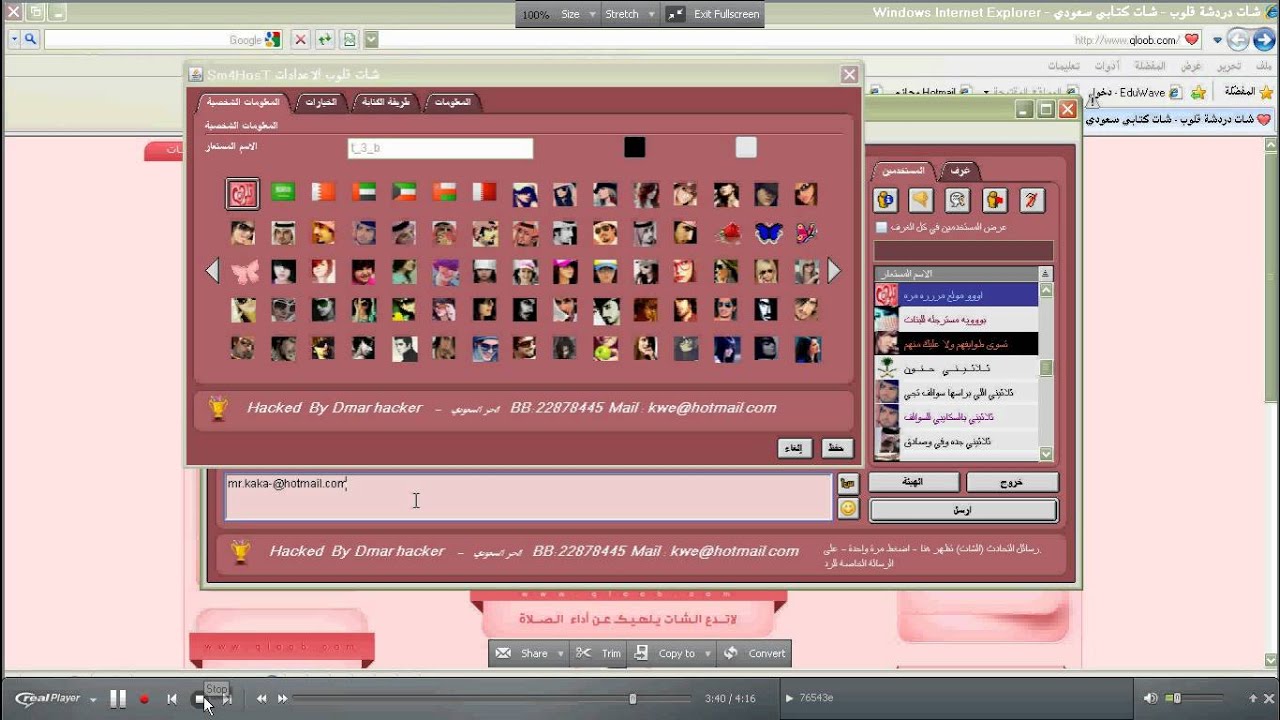Click the cancel button in settings dialog

click(x=795, y=448)
